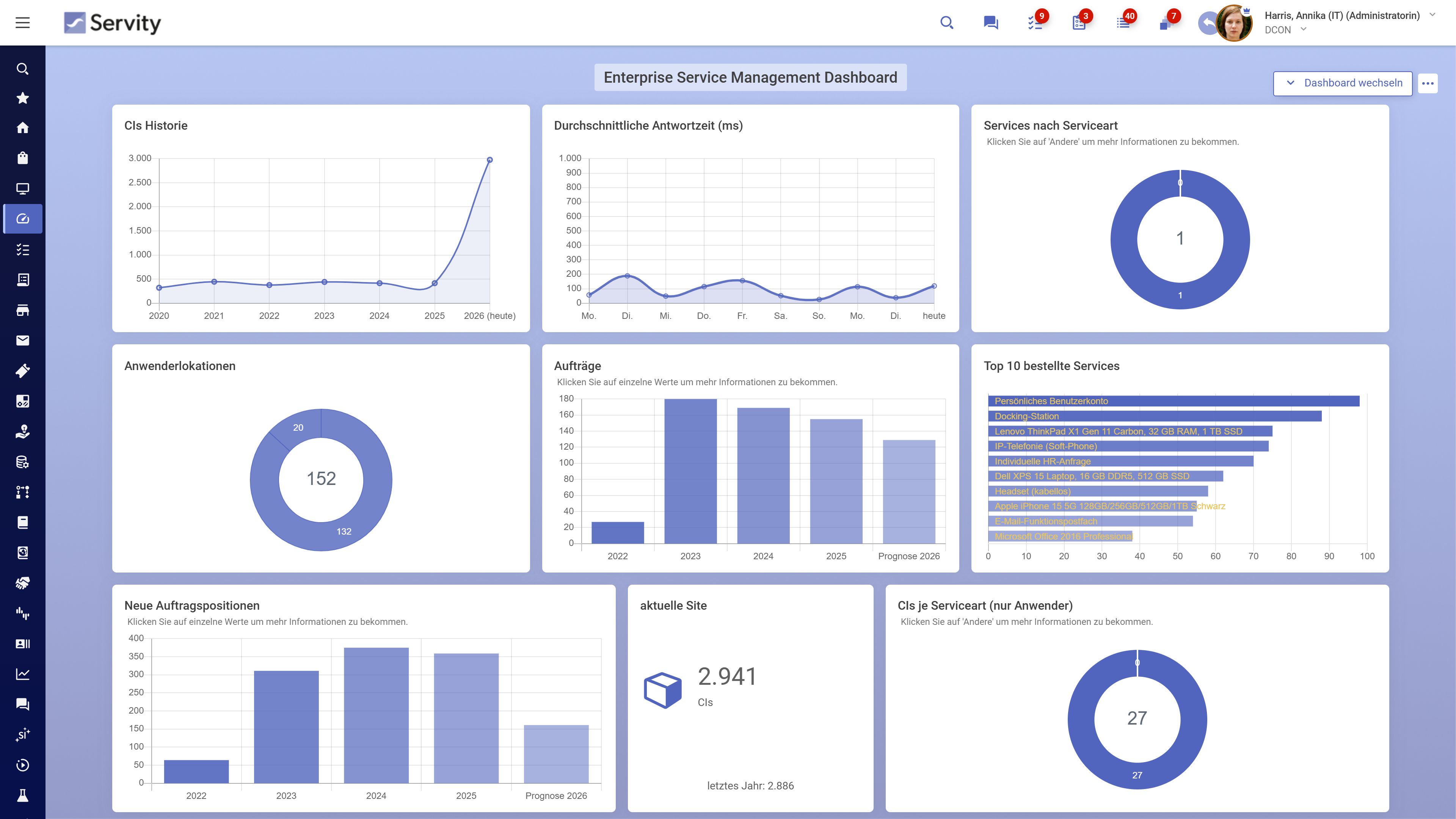Image resolution: width=1456 pixels, height=819 pixels.
Task: Open the hamburger menu next to Servity logo
Action: tap(23, 23)
